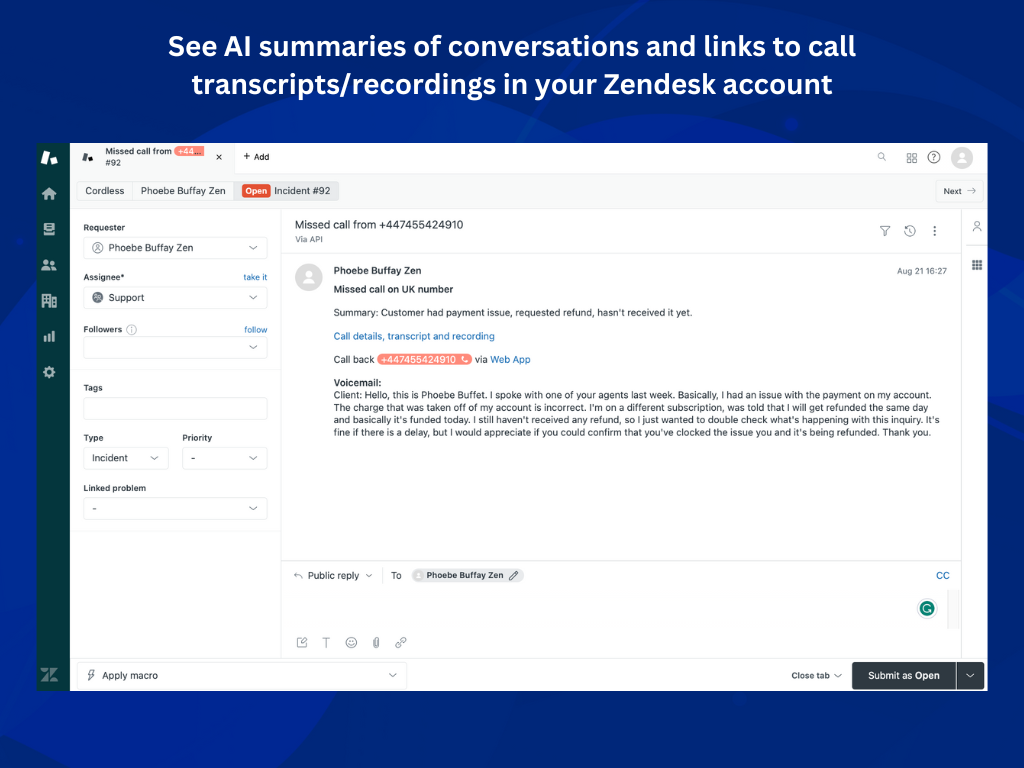The image size is (1024, 768).
Task: Click the Aug 21 16:27 timestamp
Action: (x=921, y=271)
